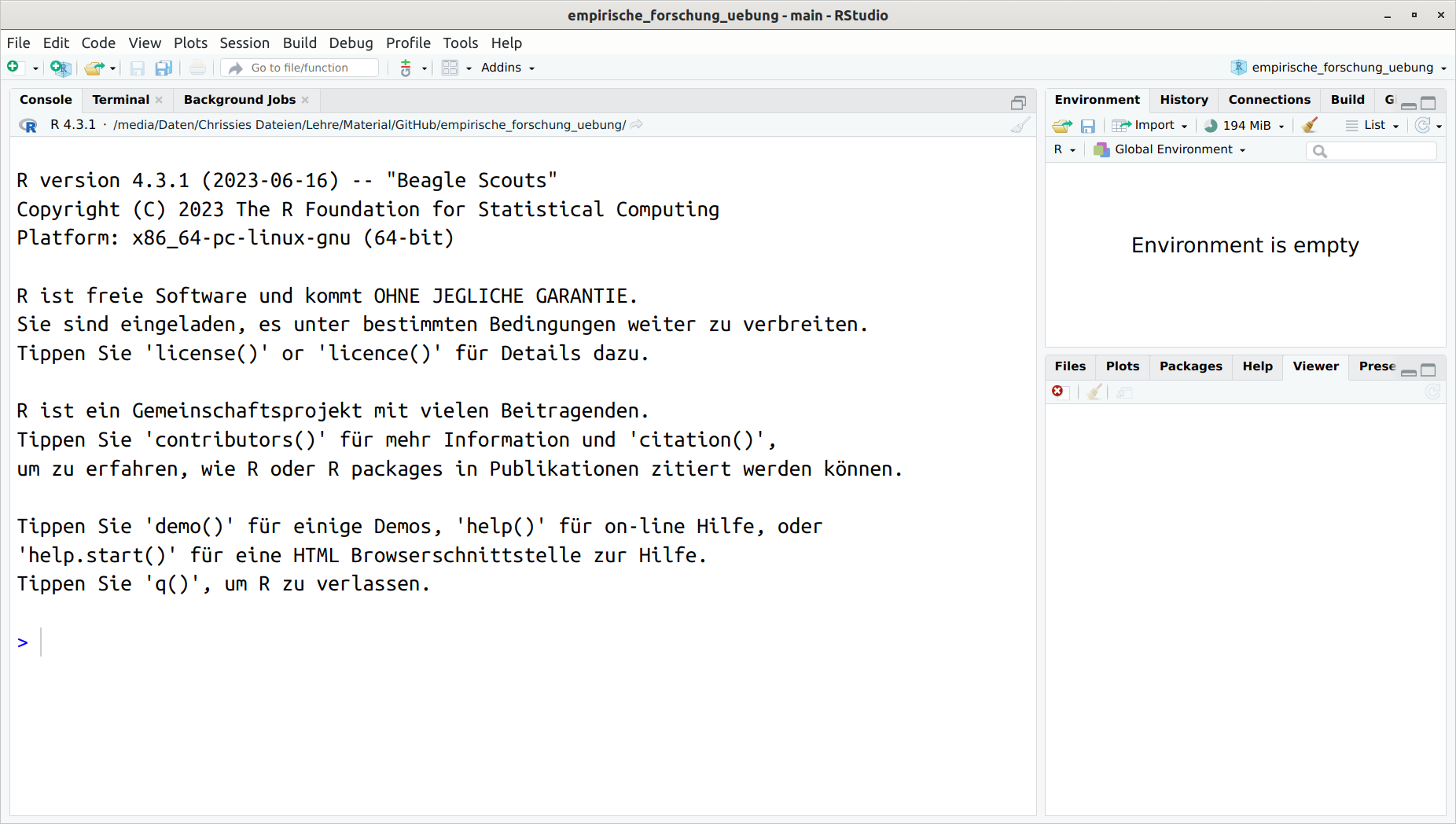Click the Git version control icon
The height and width of the screenshot is (824, 1456).
(406, 68)
